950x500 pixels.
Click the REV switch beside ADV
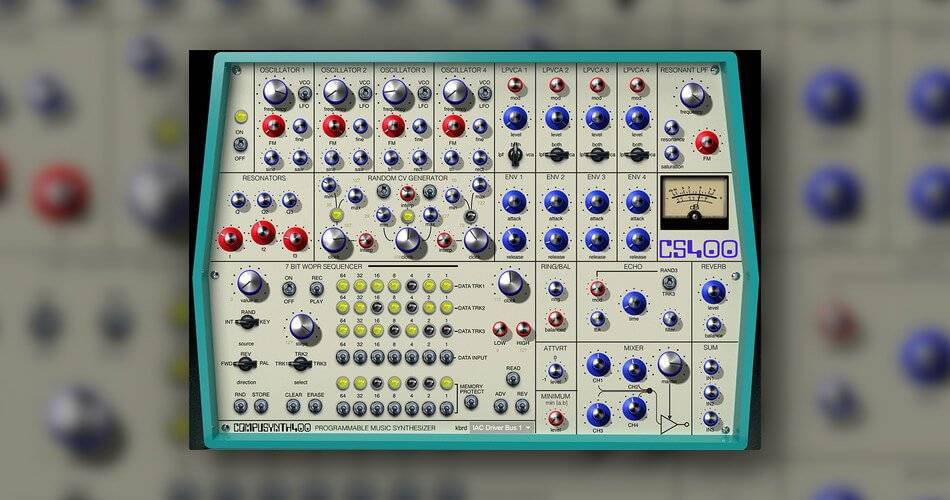pos(522,405)
